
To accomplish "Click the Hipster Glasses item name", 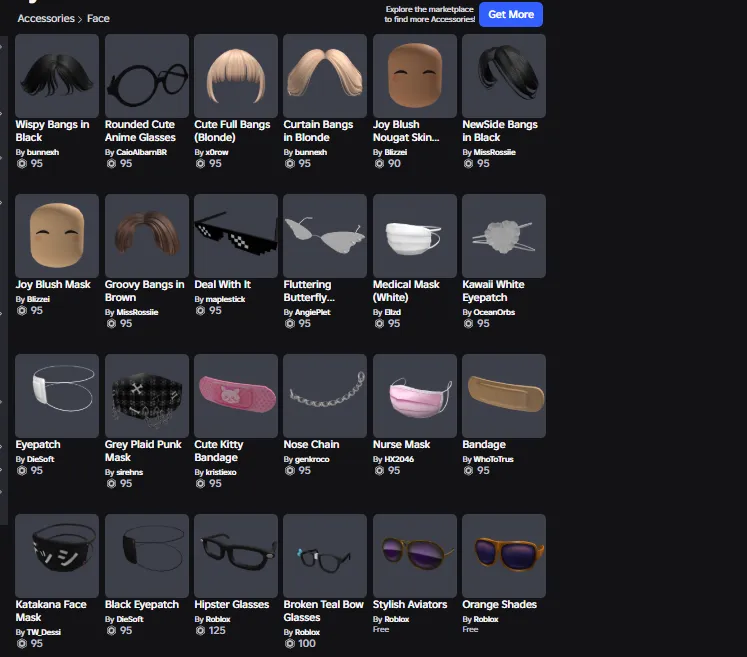I will (x=232, y=604).
